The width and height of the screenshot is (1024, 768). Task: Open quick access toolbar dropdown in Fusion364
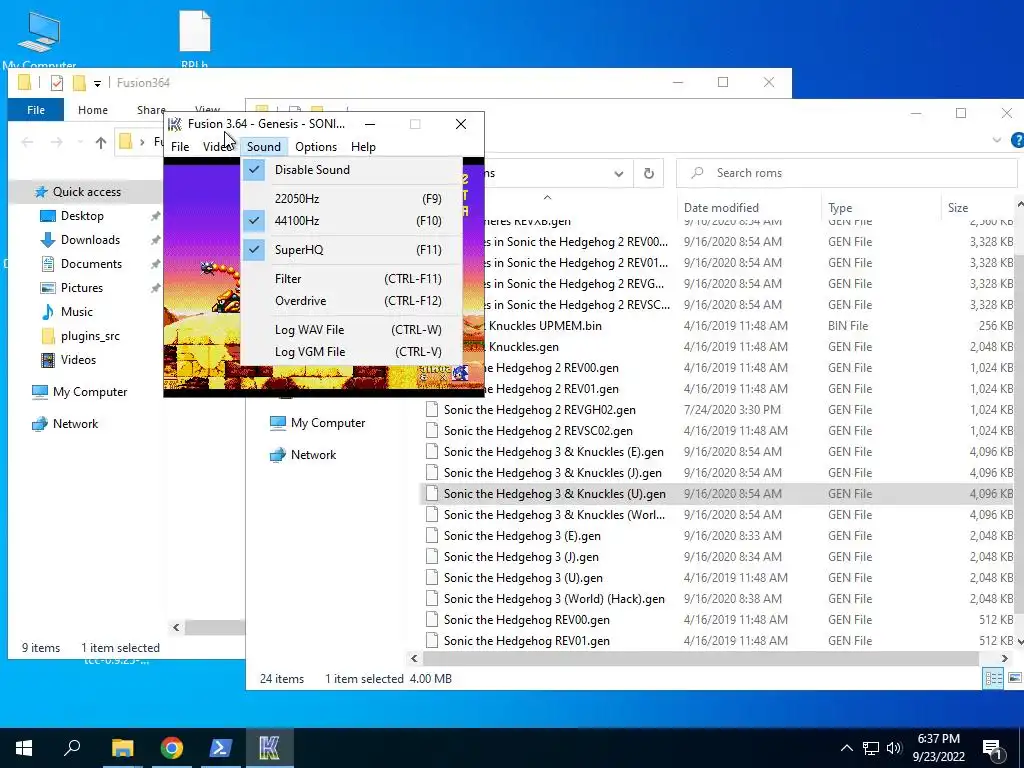tap(97, 84)
